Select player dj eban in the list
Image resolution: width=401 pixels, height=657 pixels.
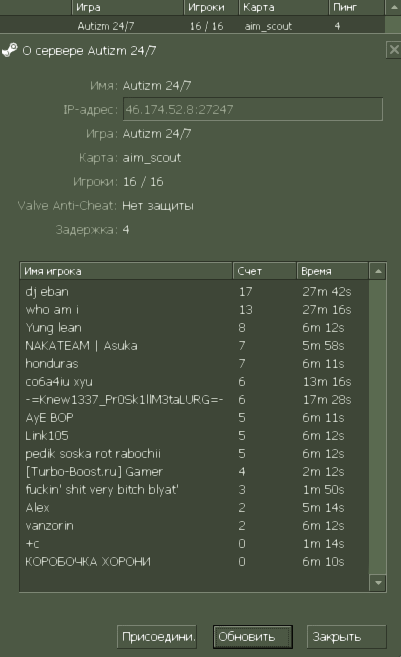(194, 292)
